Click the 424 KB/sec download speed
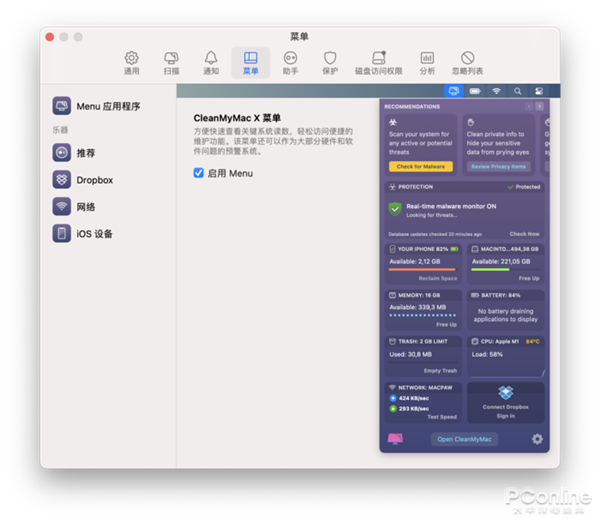The height and width of the screenshot is (521, 600). pos(414,398)
